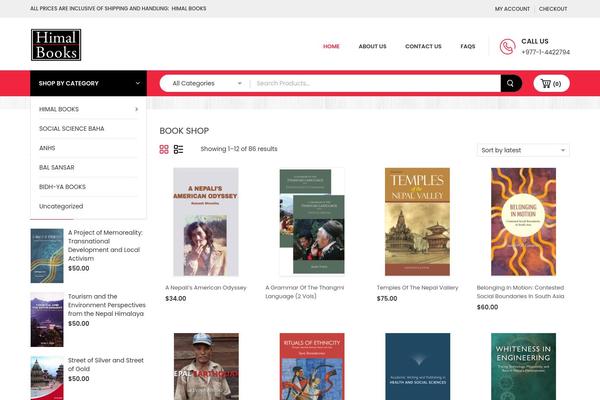
Task: Open Whiteness in Engineering book cover
Action: coord(523,366)
